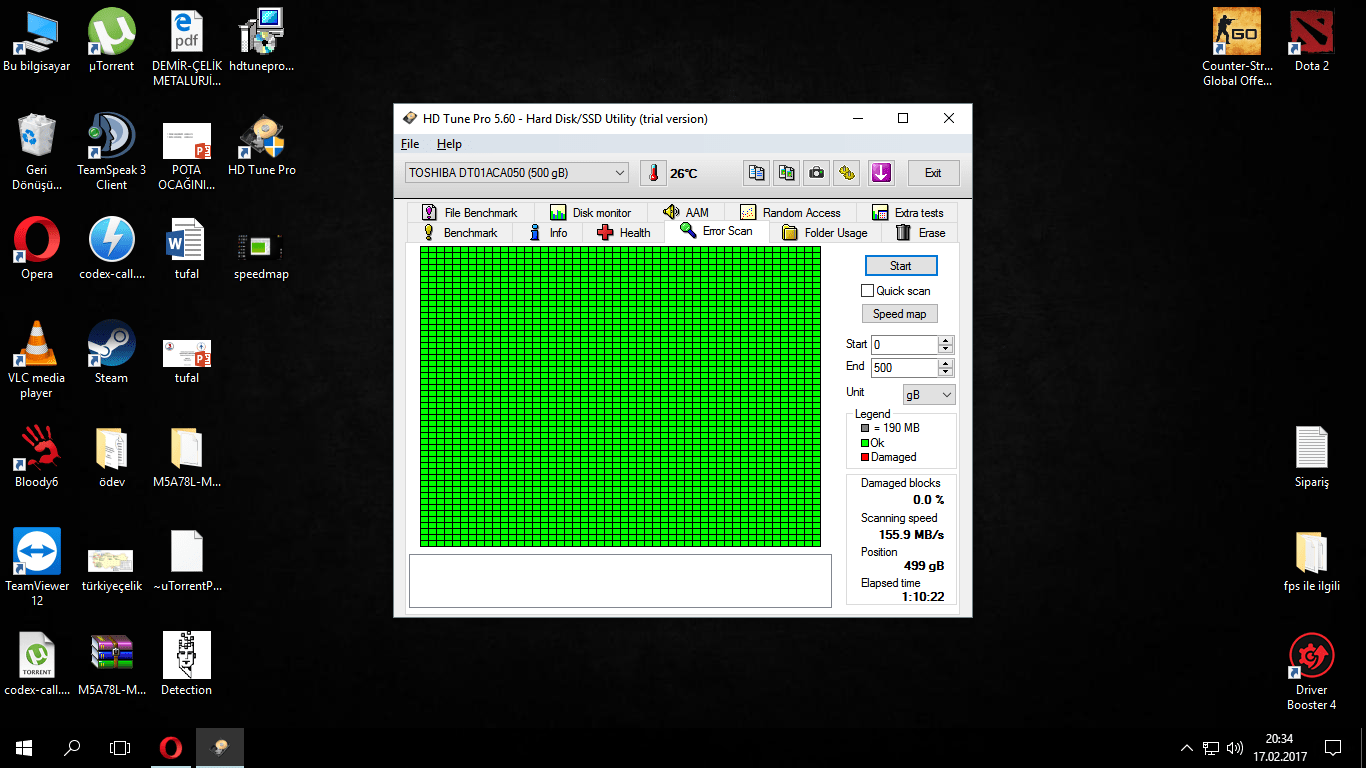Select the Sipariş document on desktop
The width and height of the screenshot is (1366, 768).
pos(1312,457)
